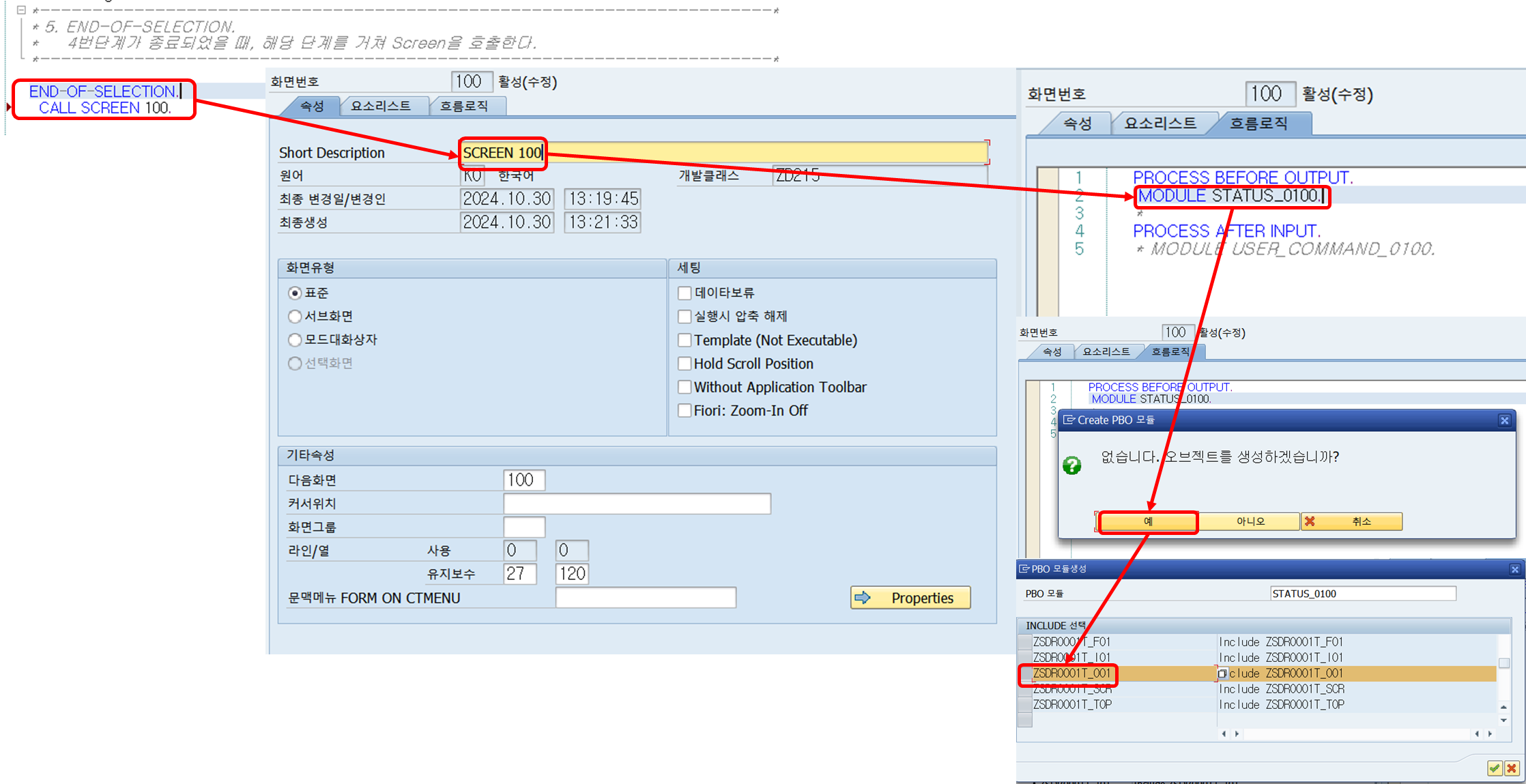Select the 서브화면 radio button
Viewport: 1526px width, 784px height.
pyautogui.click(x=295, y=317)
